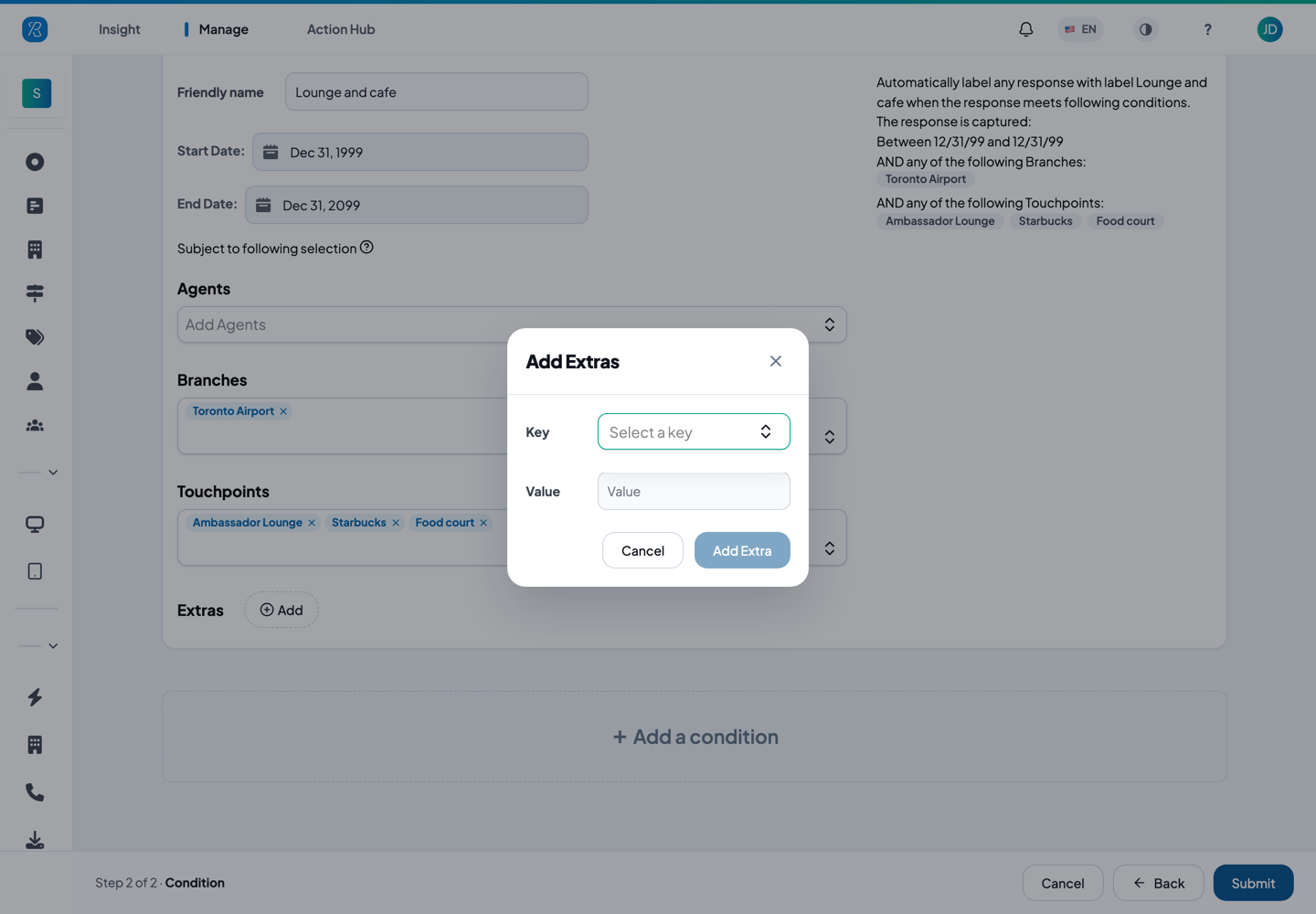Open the signpost icon in the sidebar

(35, 292)
